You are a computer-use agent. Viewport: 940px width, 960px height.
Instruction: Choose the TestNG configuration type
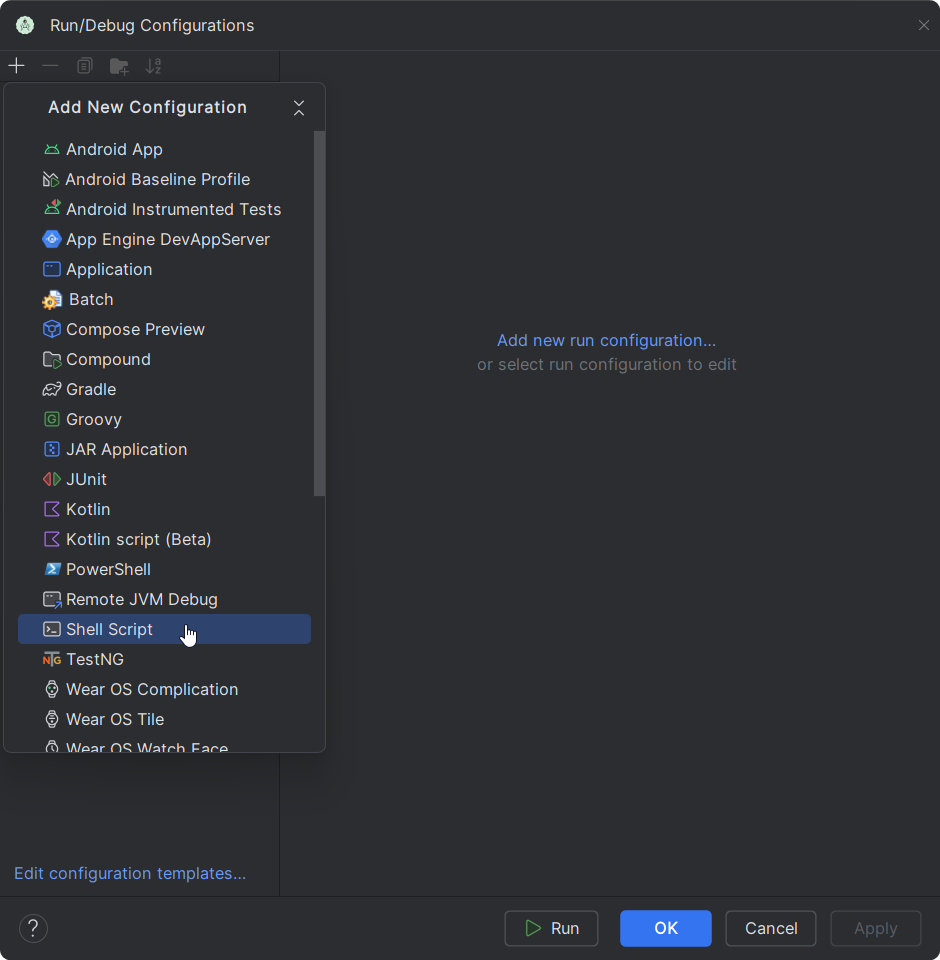click(x=164, y=659)
